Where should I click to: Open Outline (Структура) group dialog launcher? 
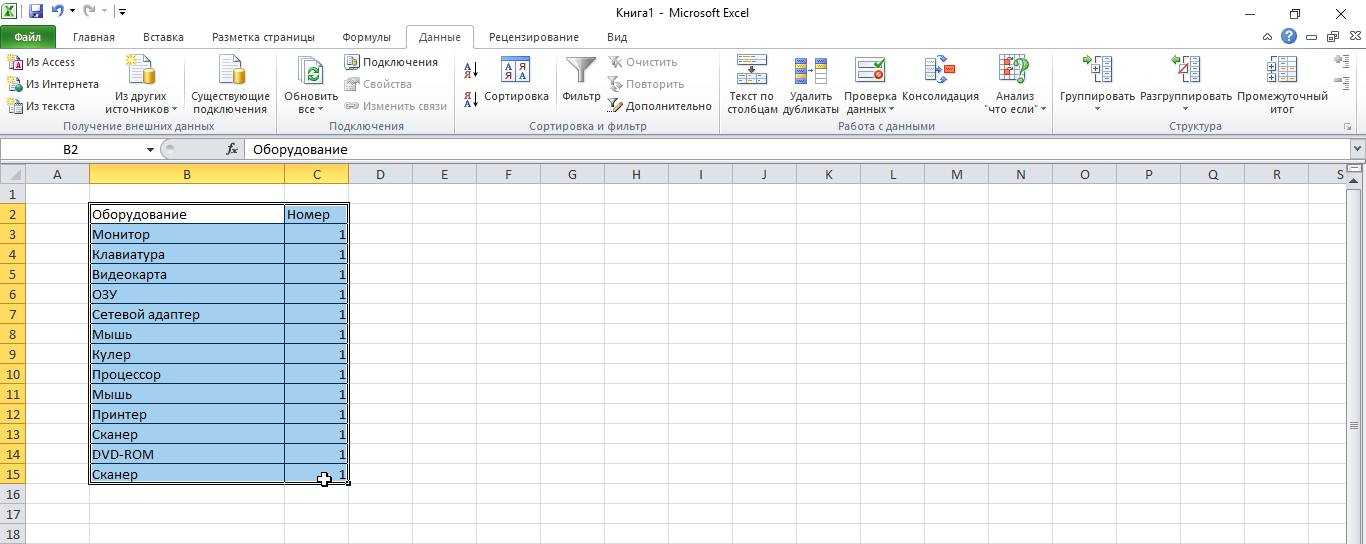pos(1348,127)
